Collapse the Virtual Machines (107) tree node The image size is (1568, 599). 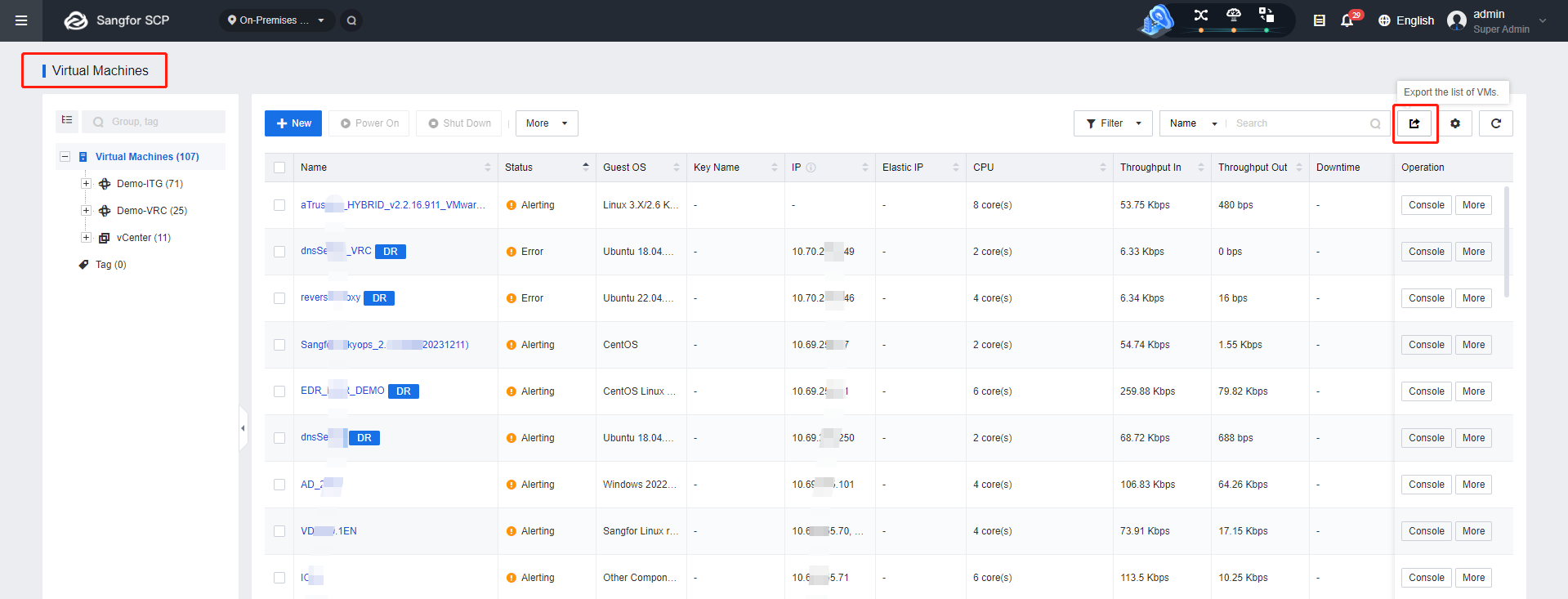click(65, 157)
